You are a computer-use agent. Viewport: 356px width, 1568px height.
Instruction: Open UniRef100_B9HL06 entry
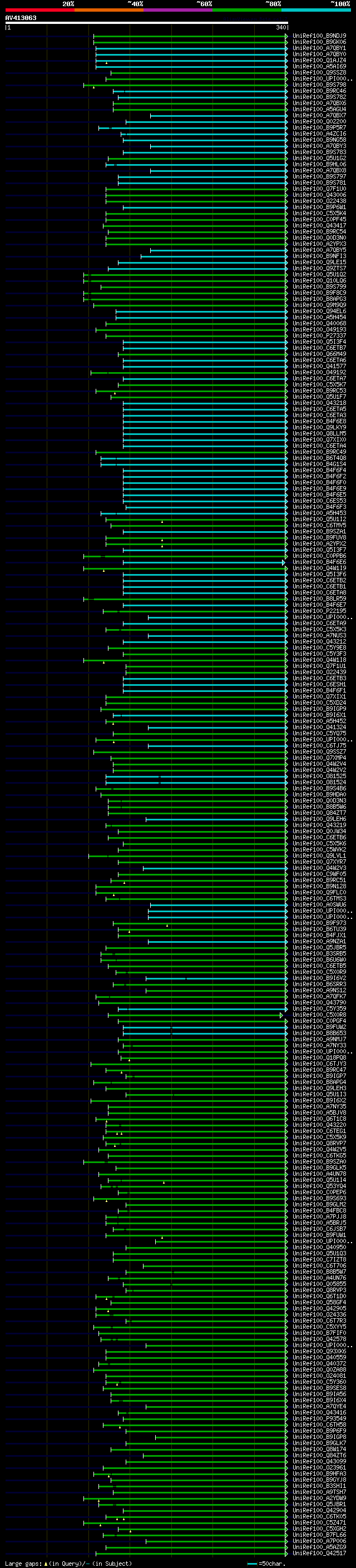click(x=319, y=164)
